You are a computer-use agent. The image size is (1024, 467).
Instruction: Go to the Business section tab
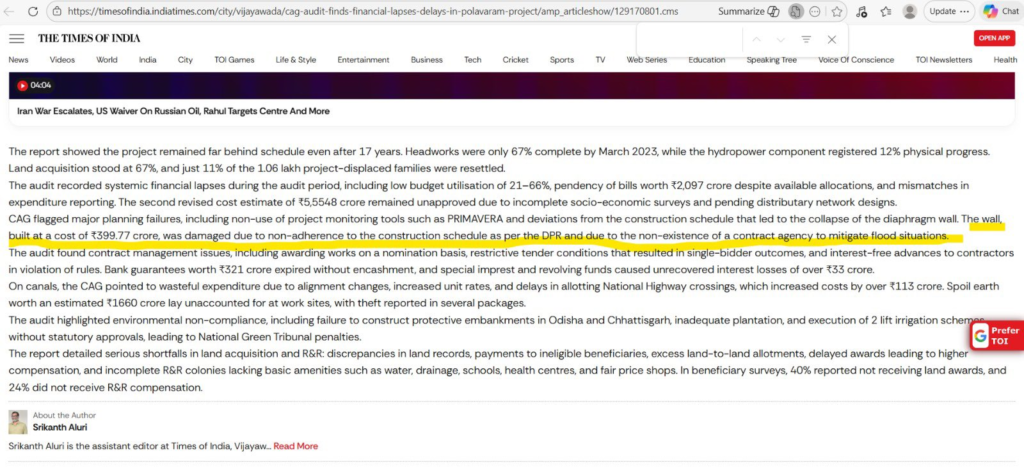click(x=426, y=60)
